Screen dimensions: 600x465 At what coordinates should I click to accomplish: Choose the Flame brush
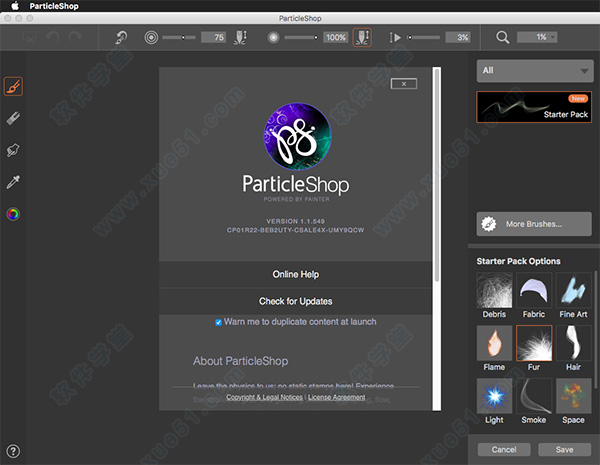pyautogui.click(x=494, y=348)
